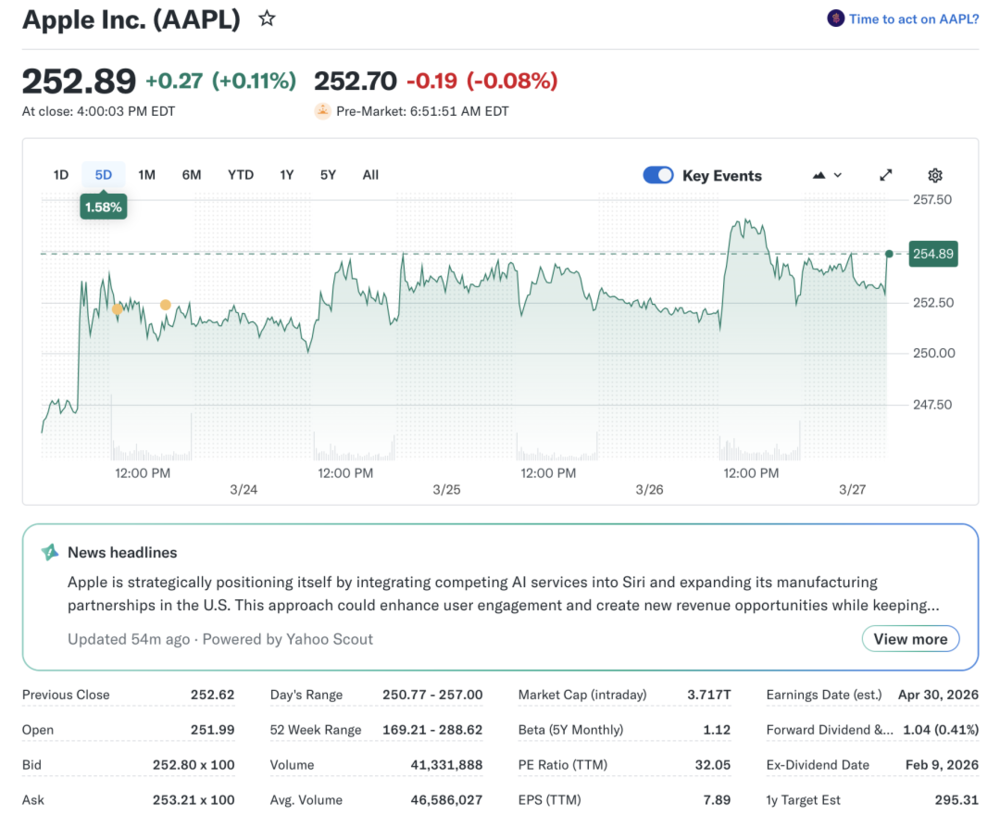
Task: Toggle the Key Events switch off
Action: click(658, 175)
